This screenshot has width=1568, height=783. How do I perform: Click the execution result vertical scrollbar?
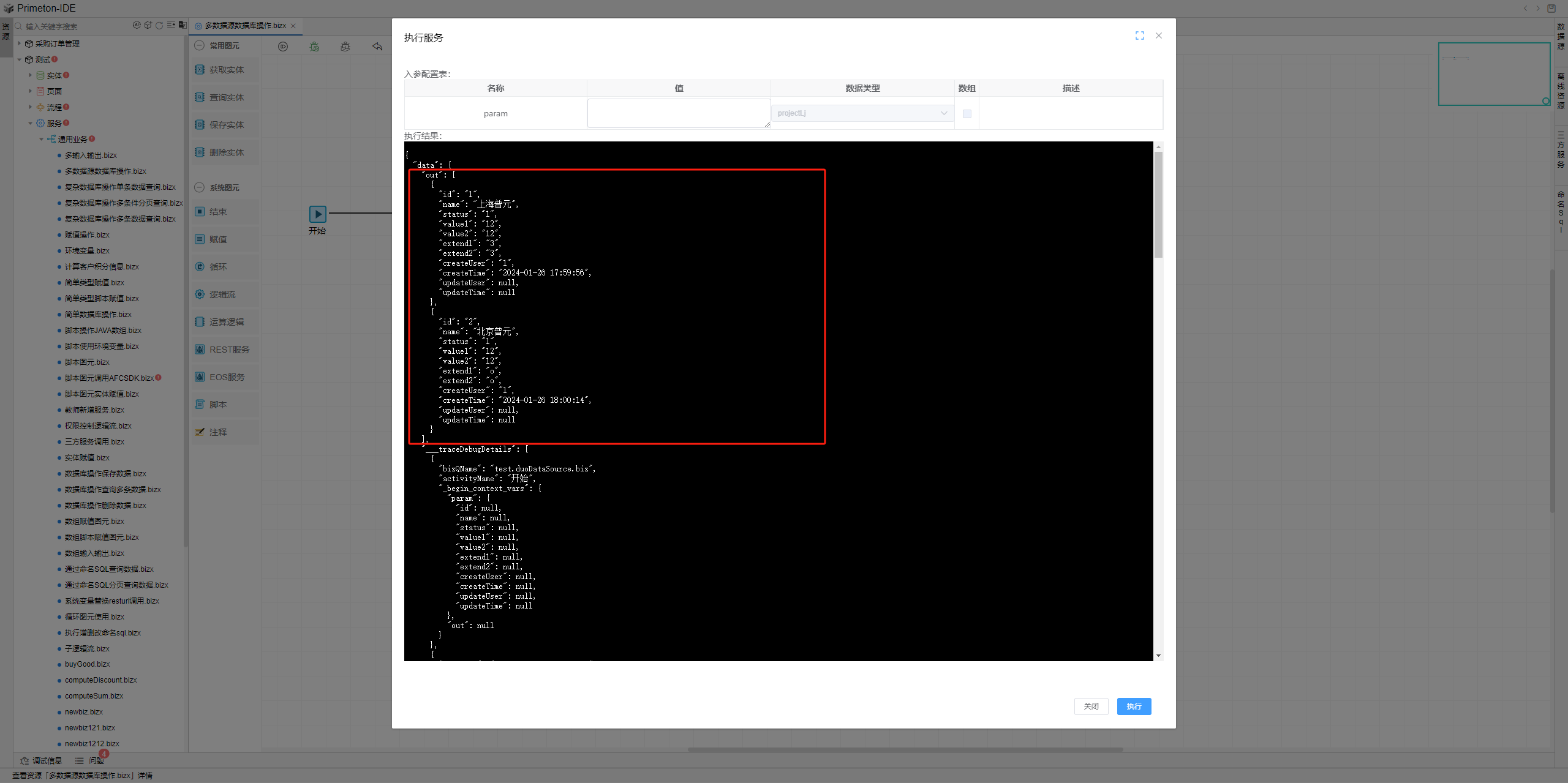click(1158, 205)
